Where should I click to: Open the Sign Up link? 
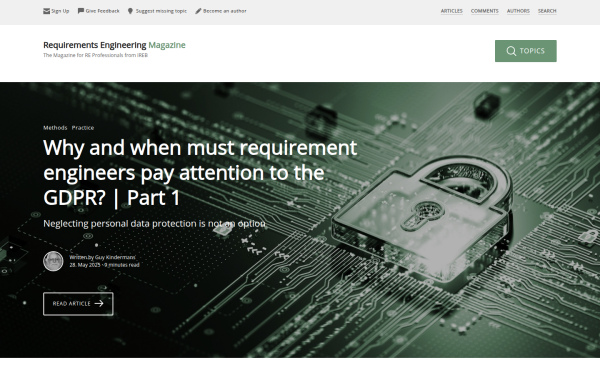point(56,11)
